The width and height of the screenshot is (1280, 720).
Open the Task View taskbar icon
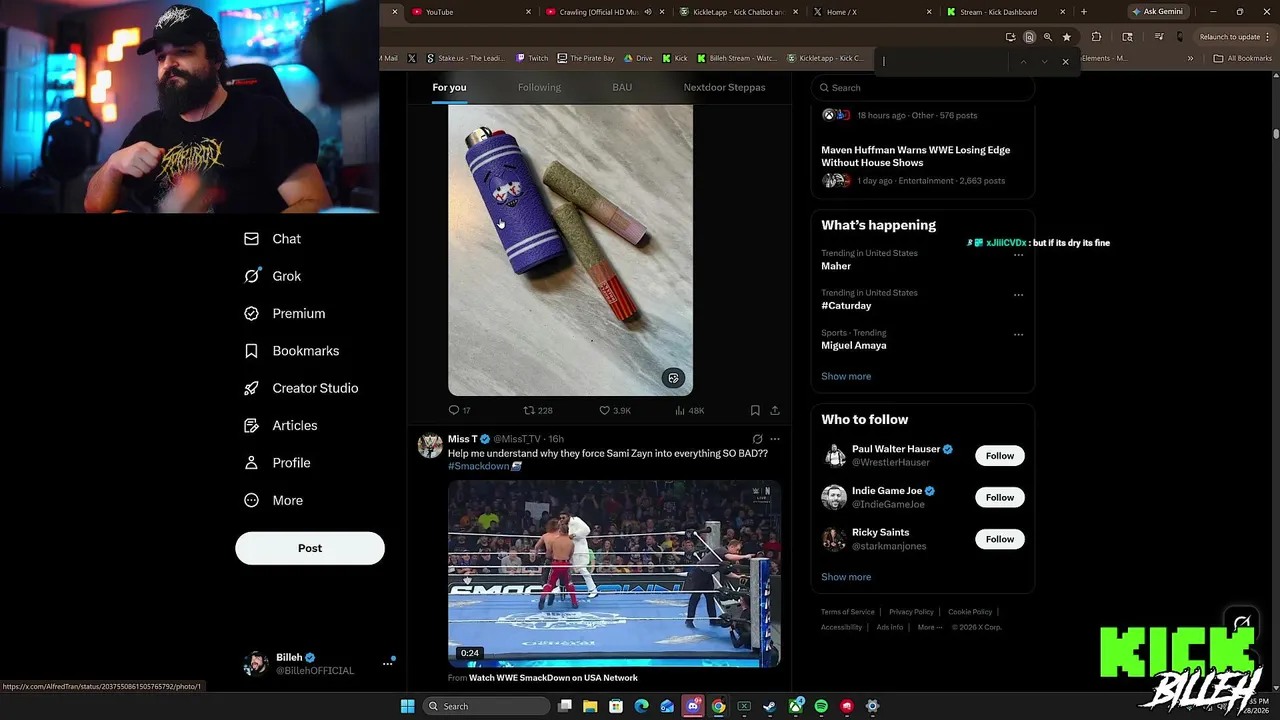tap(565, 706)
